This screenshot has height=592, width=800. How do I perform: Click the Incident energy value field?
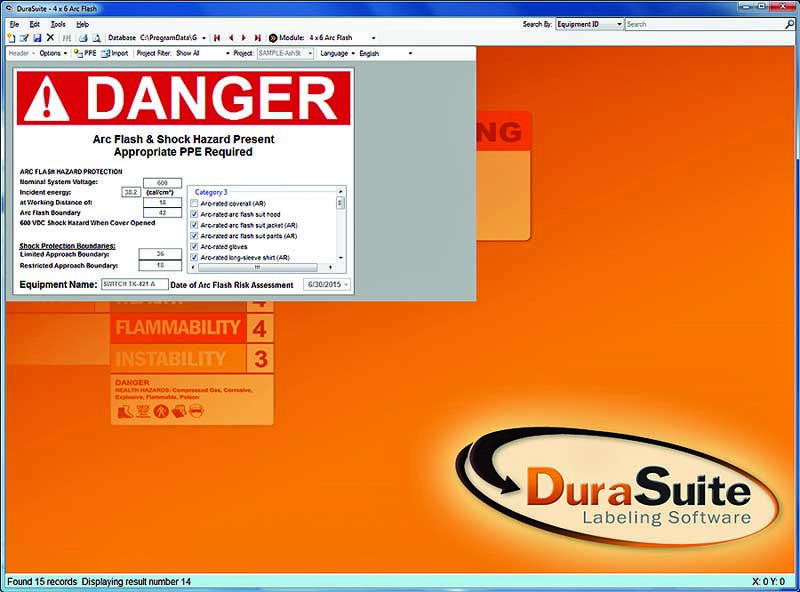131,192
